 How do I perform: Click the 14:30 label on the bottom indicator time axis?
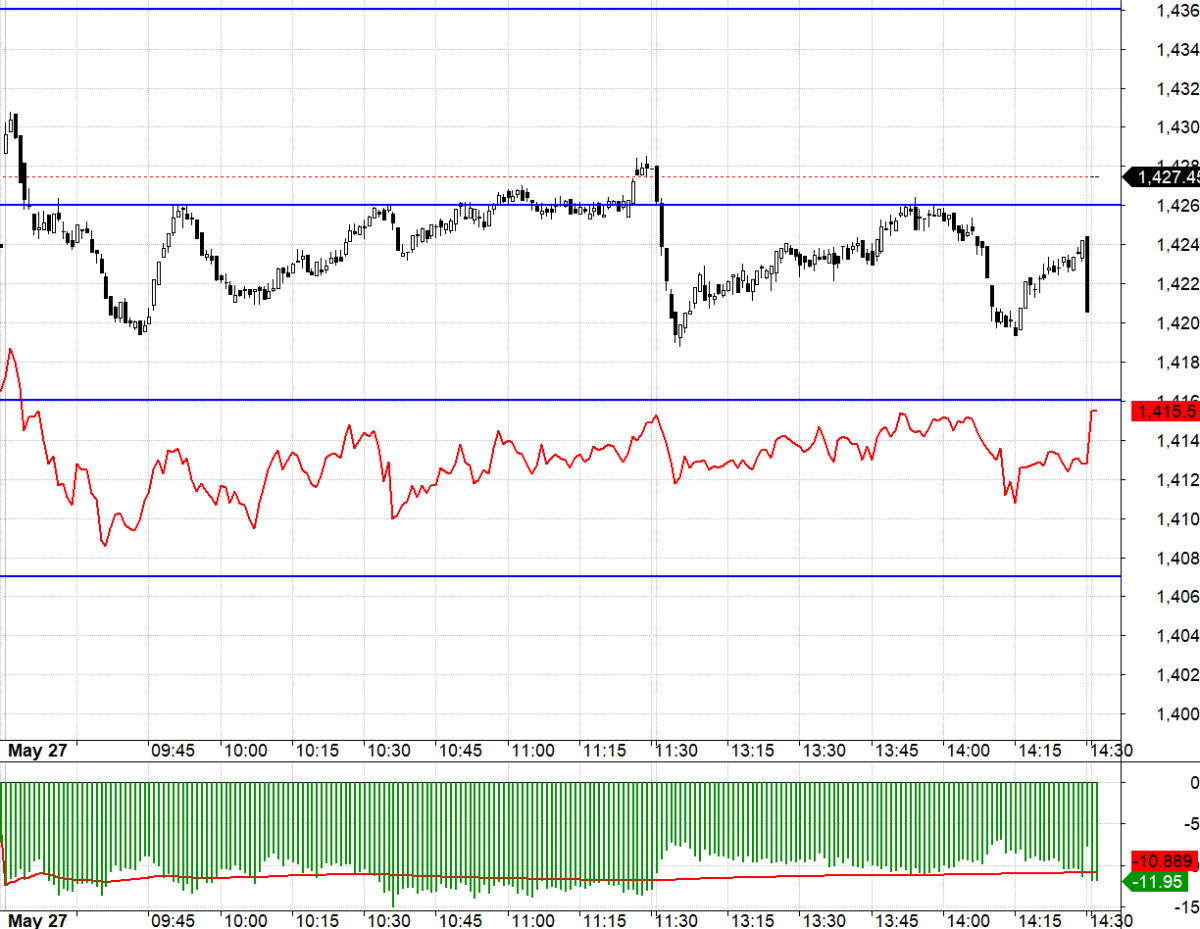(1109, 920)
